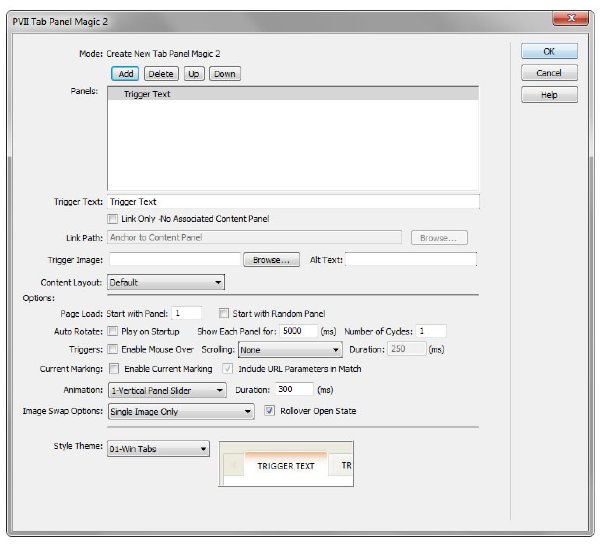Click the Alt Text input field
This screenshot has height=547, width=600.
coord(411,260)
